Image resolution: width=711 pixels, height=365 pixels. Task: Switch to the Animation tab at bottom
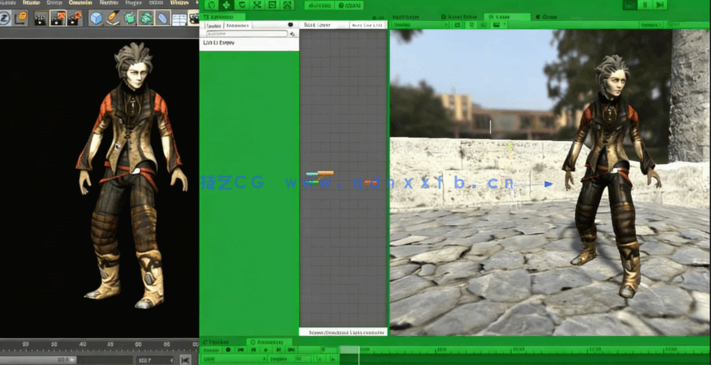tap(269, 342)
